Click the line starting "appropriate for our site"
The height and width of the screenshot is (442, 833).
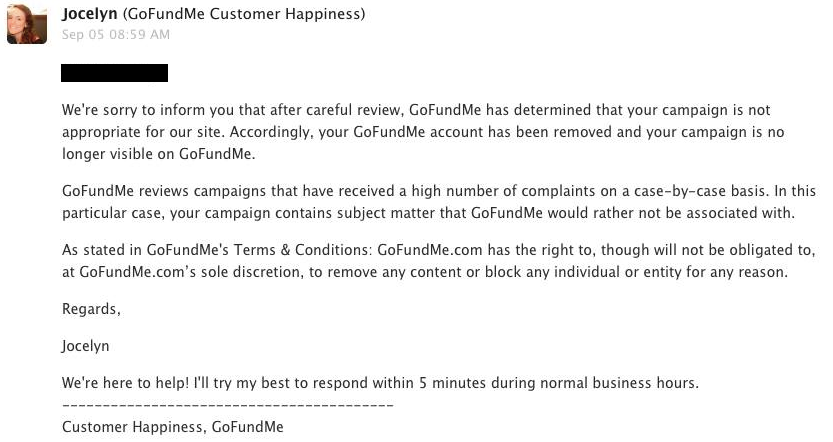(x=423, y=132)
